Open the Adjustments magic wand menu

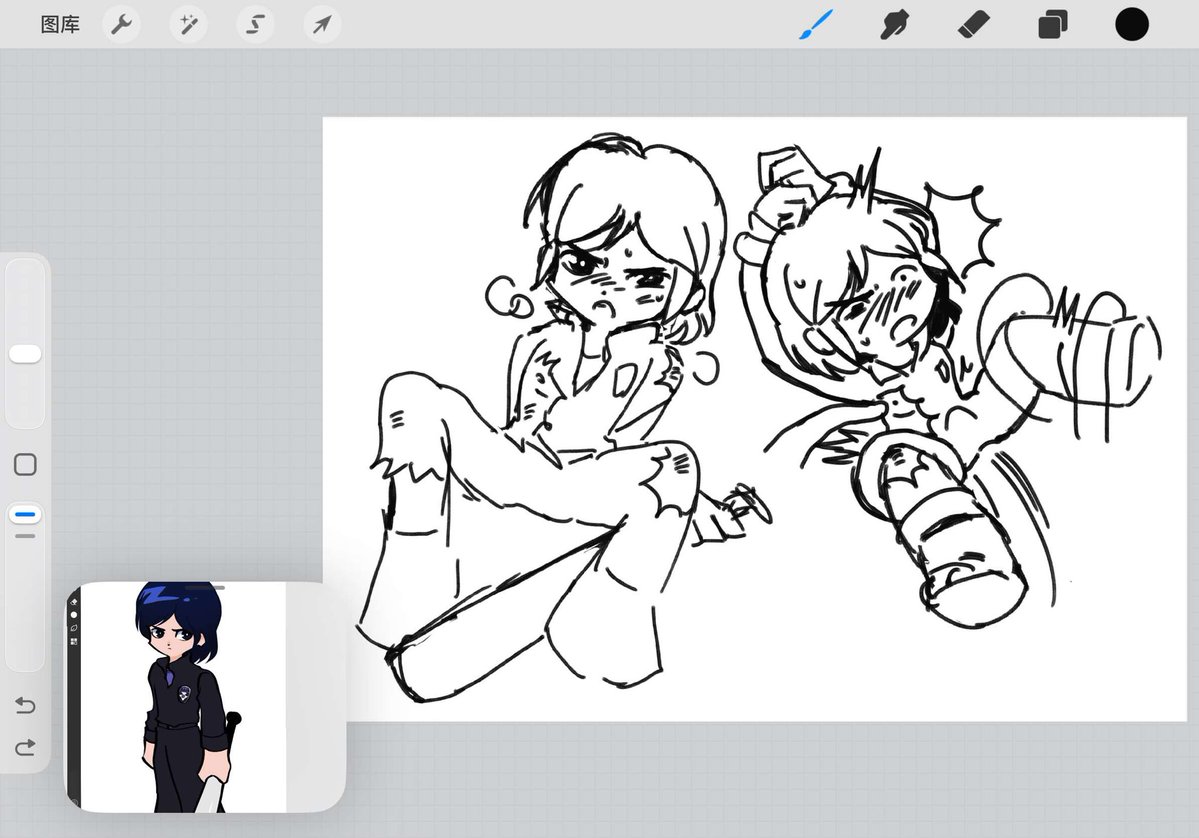pyautogui.click(x=188, y=25)
